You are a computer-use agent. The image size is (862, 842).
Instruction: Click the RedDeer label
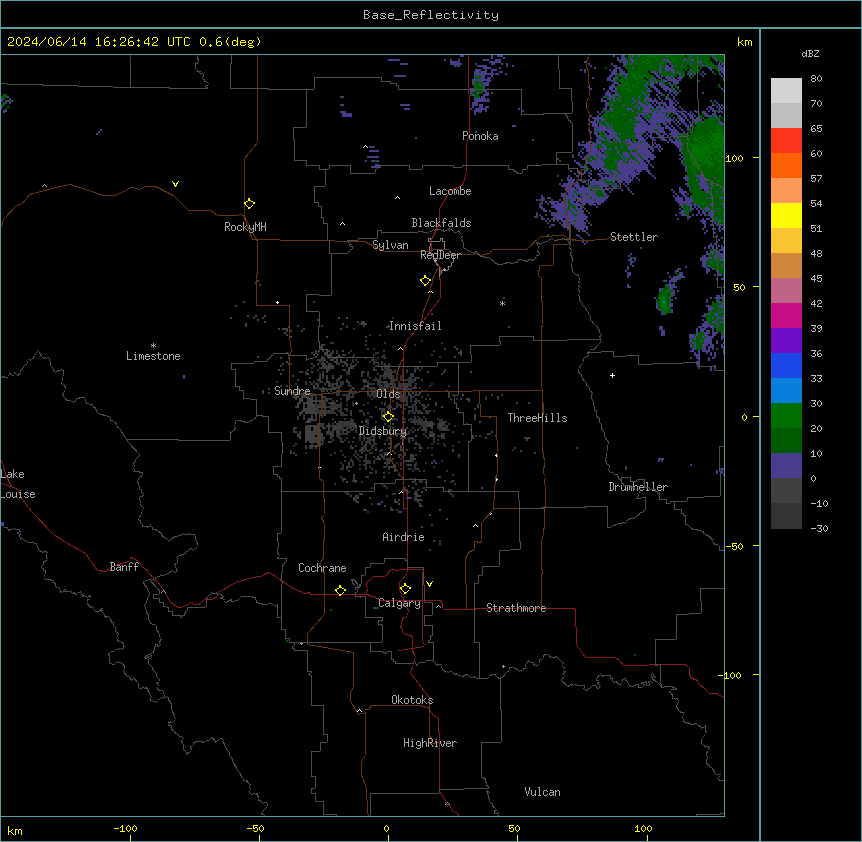pos(440,255)
